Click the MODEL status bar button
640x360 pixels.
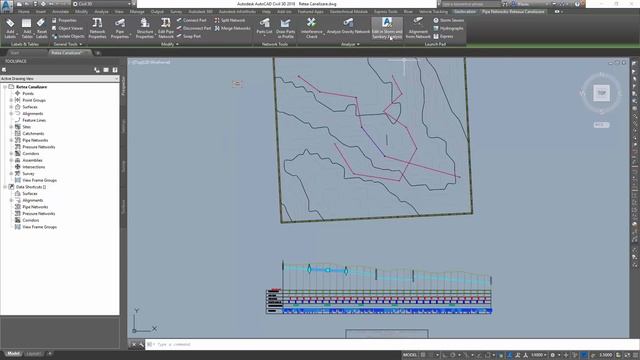[409, 355]
